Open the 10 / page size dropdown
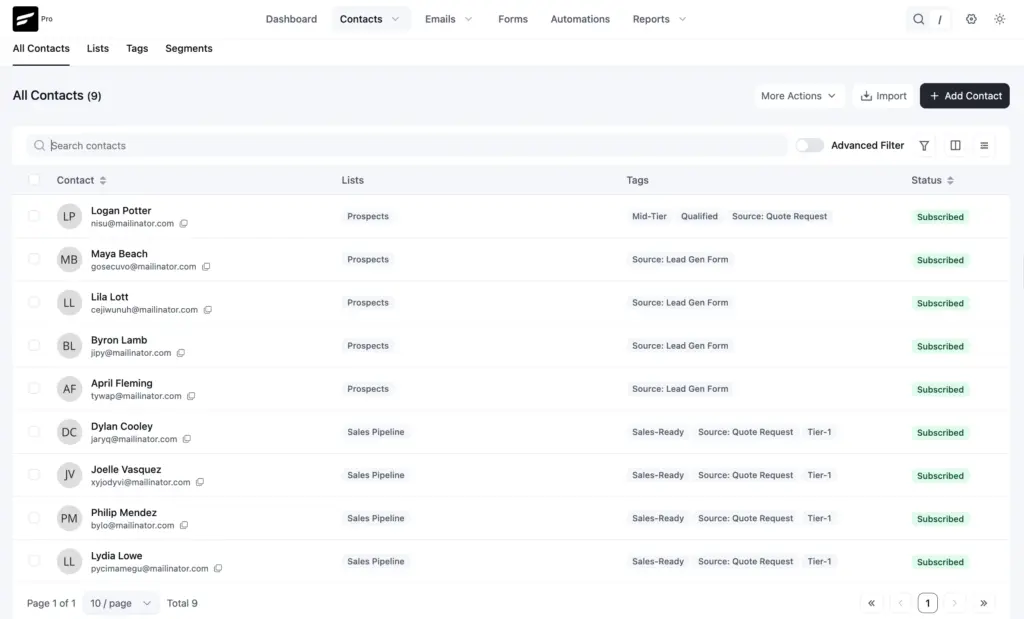 point(120,603)
